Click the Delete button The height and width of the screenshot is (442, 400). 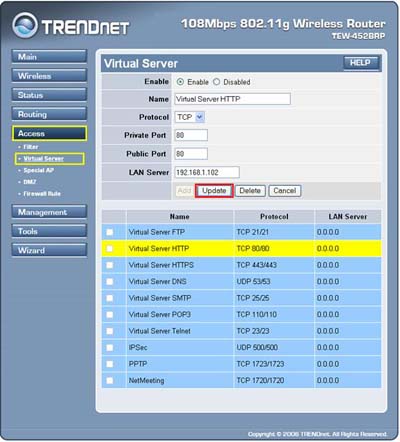point(250,191)
